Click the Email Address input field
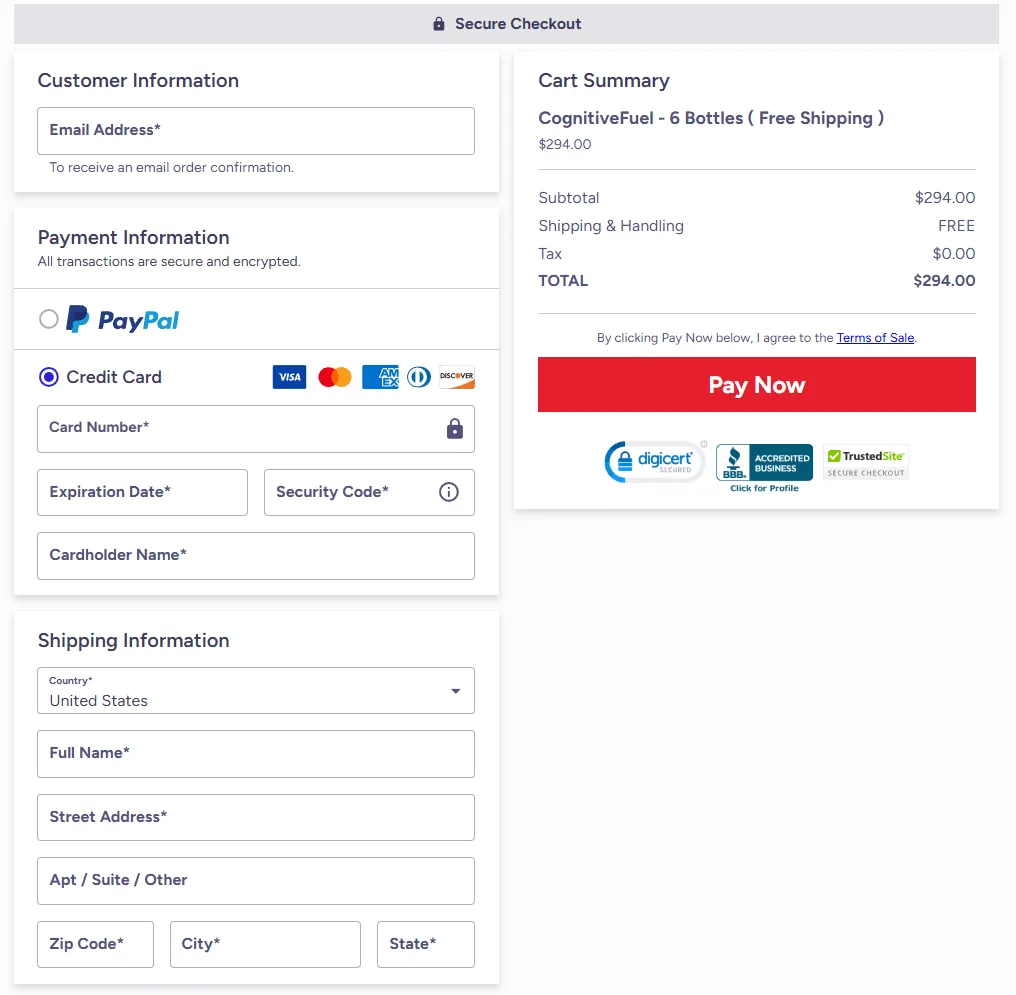Screen dimensions: 1016x995 pos(256,130)
